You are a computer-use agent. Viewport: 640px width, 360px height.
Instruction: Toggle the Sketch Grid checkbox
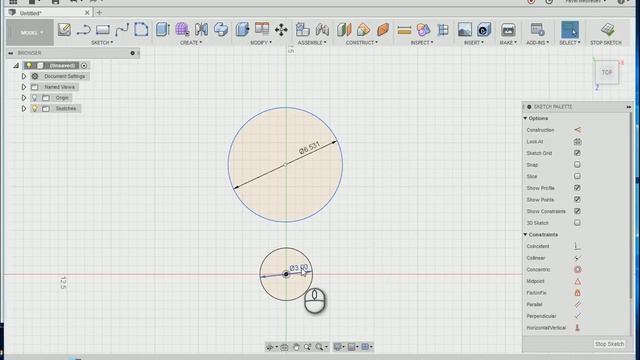click(x=577, y=153)
